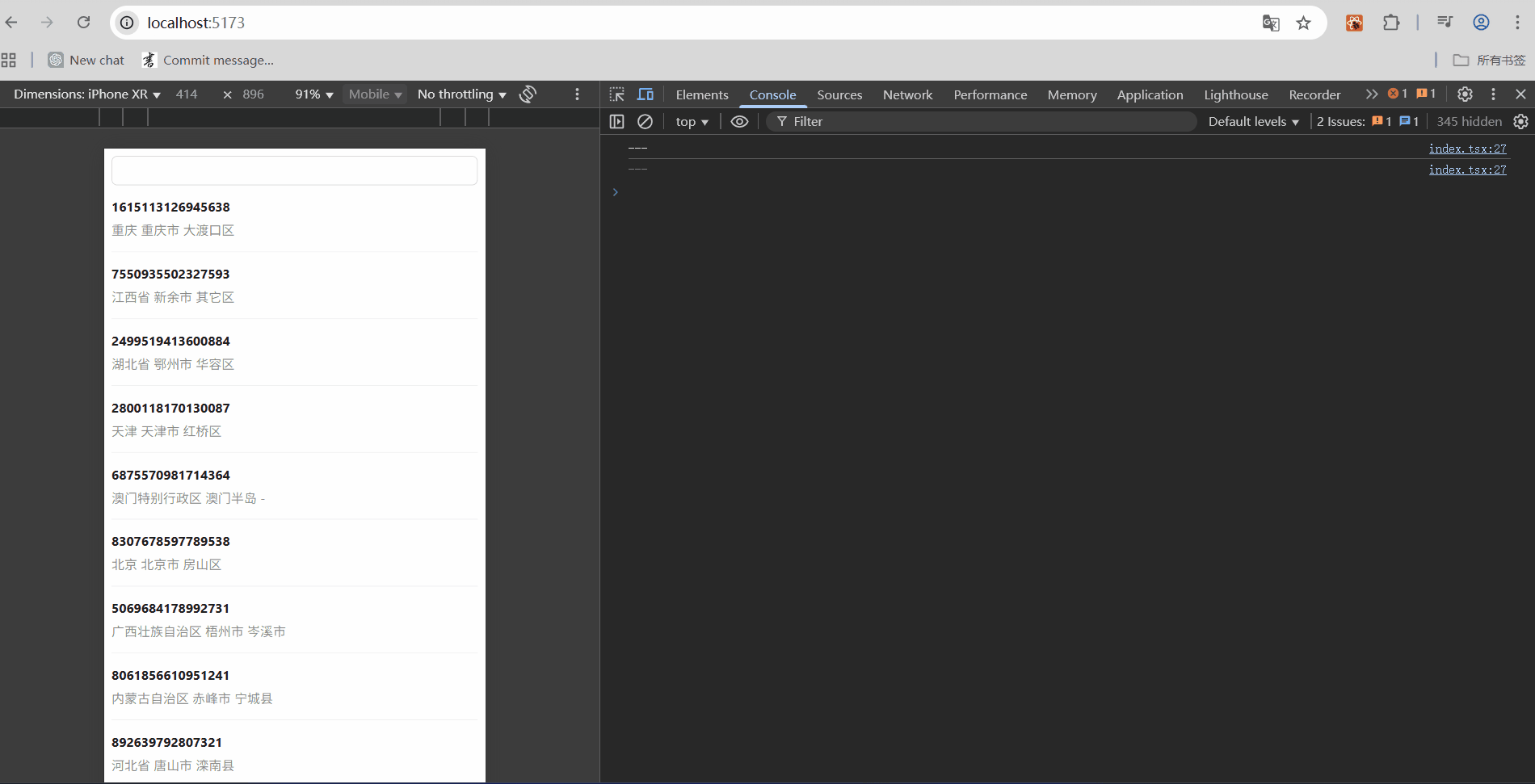Select the address 澳门特别行政区 澳门半岛

point(188,498)
